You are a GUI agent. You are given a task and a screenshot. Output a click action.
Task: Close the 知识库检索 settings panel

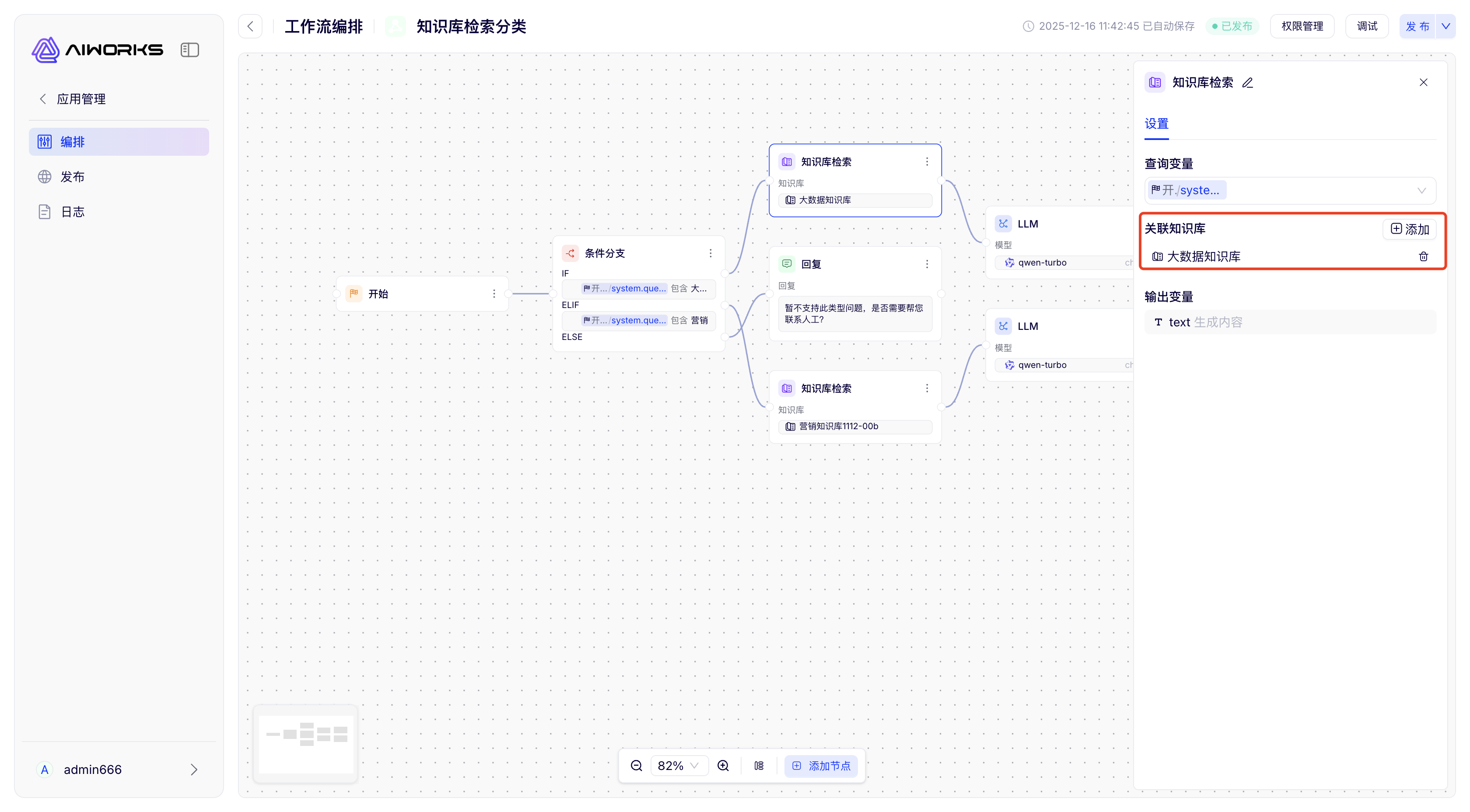point(1423,83)
